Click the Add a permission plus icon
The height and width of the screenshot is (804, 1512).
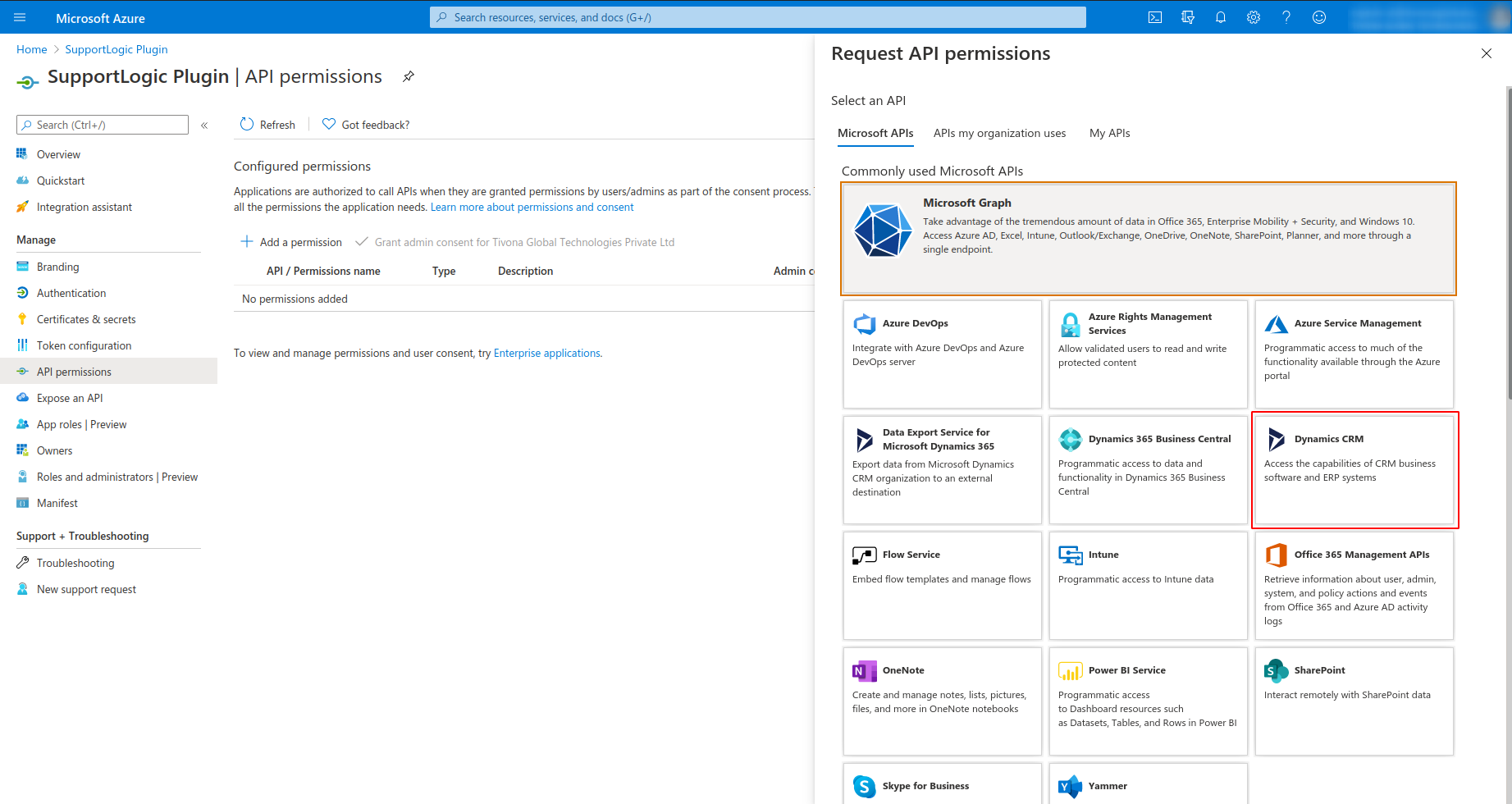pyautogui.click(x=247, y=241)
